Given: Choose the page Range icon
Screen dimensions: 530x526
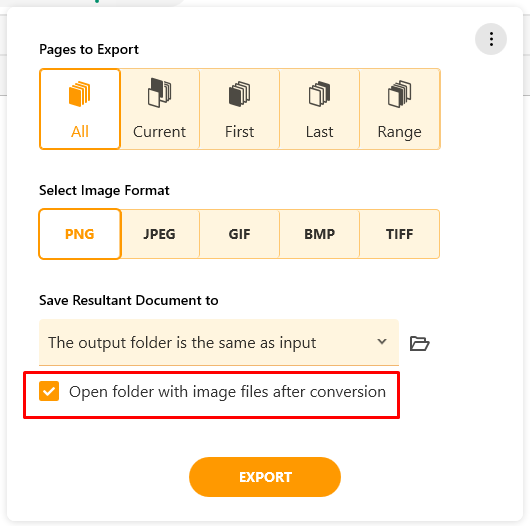Looking at the screenshot, I should [400, 94].
